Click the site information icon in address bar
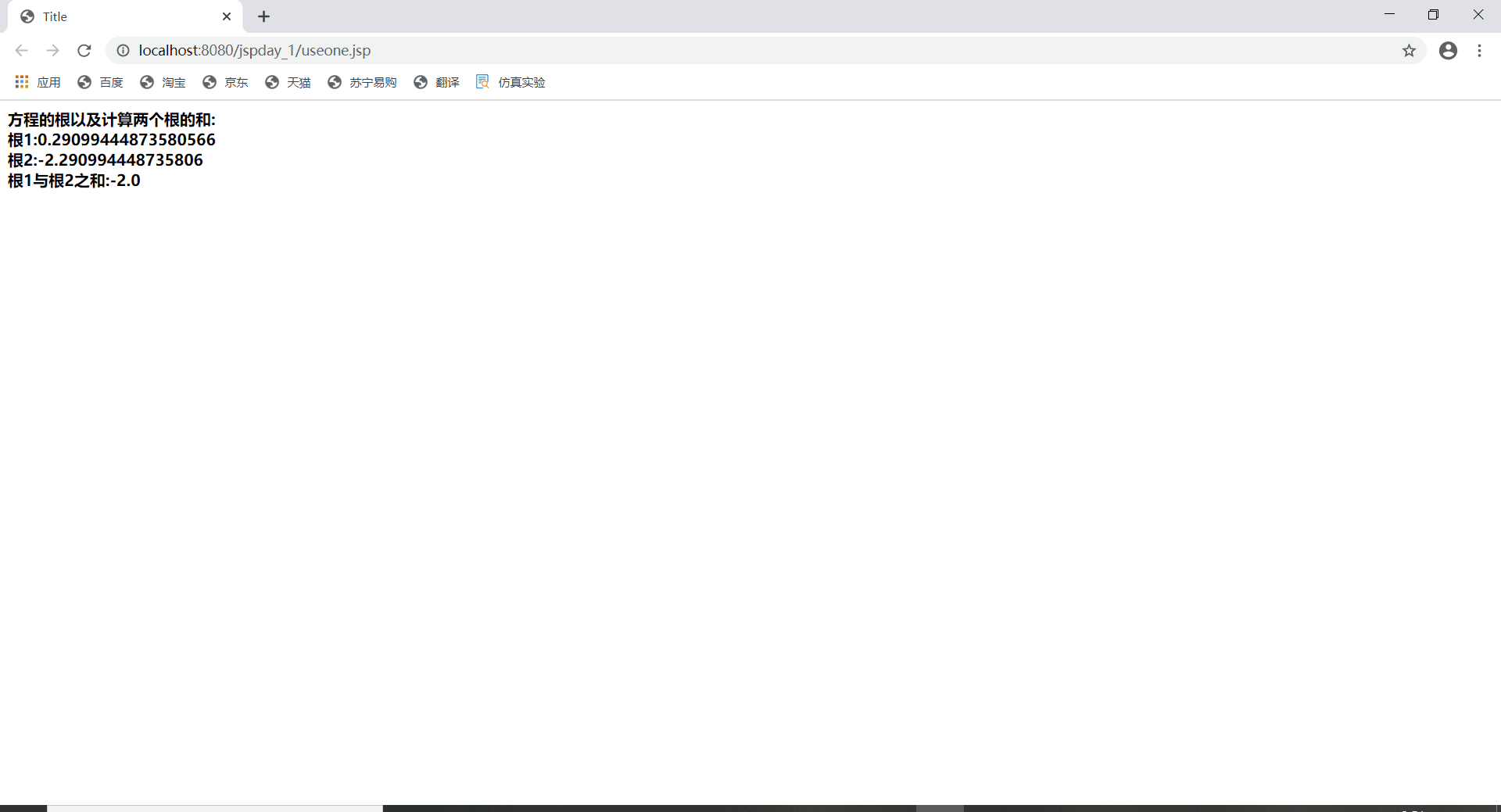 click(x=123, y=50)
